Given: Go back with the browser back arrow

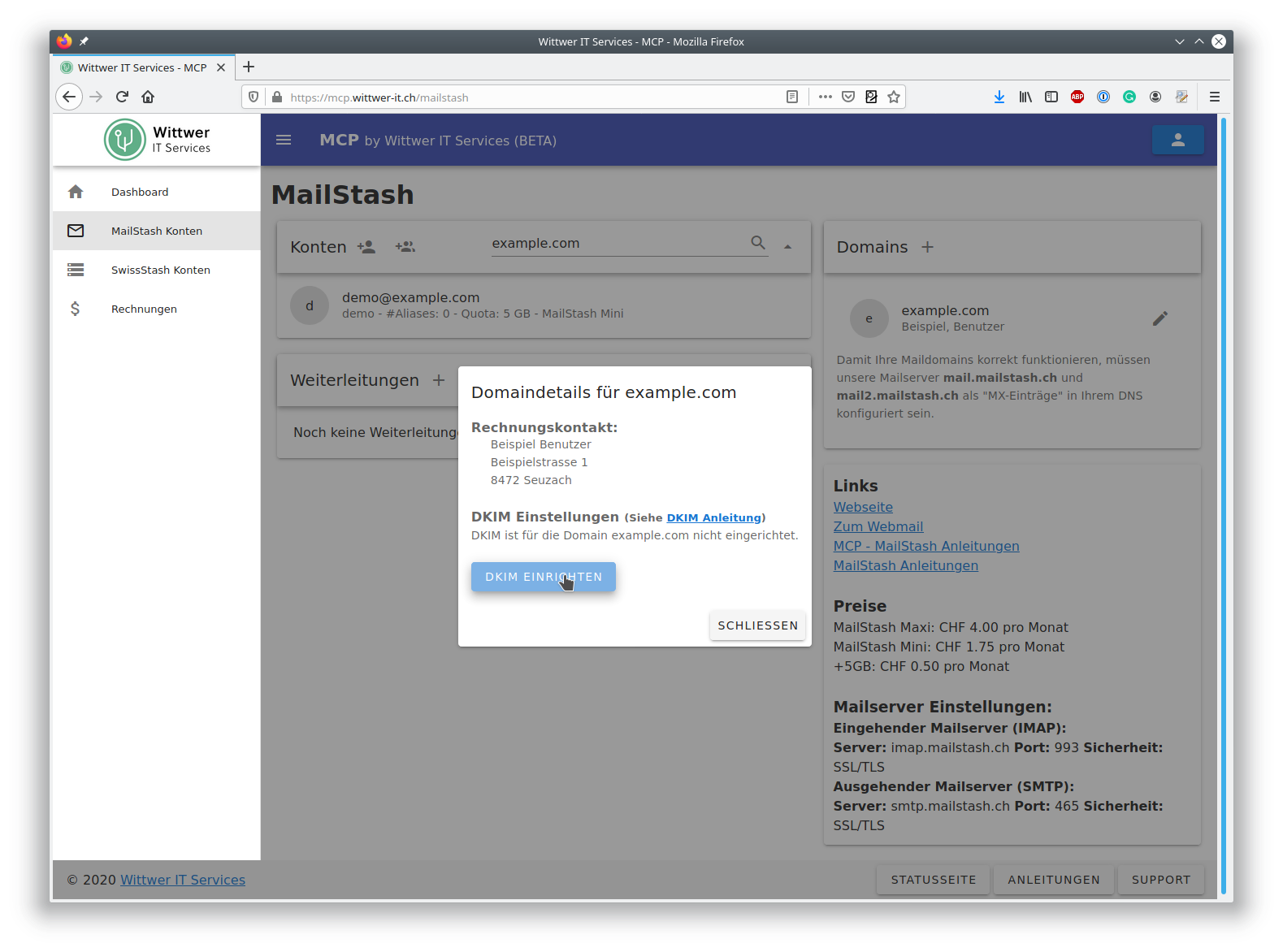Looking at the screenshot, I should [69, 97].
